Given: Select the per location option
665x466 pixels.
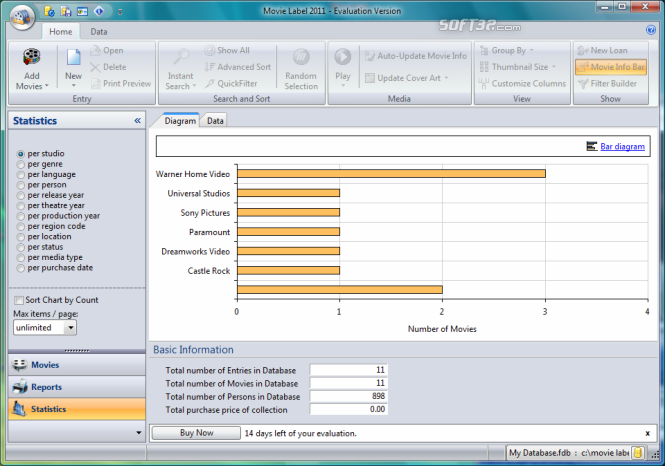Looking at the screenshot, I should click(20, 237).
